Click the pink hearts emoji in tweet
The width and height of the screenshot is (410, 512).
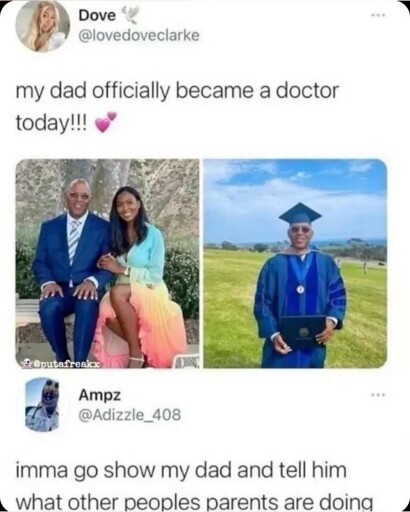pyautogui.click(x=106, y=122)
